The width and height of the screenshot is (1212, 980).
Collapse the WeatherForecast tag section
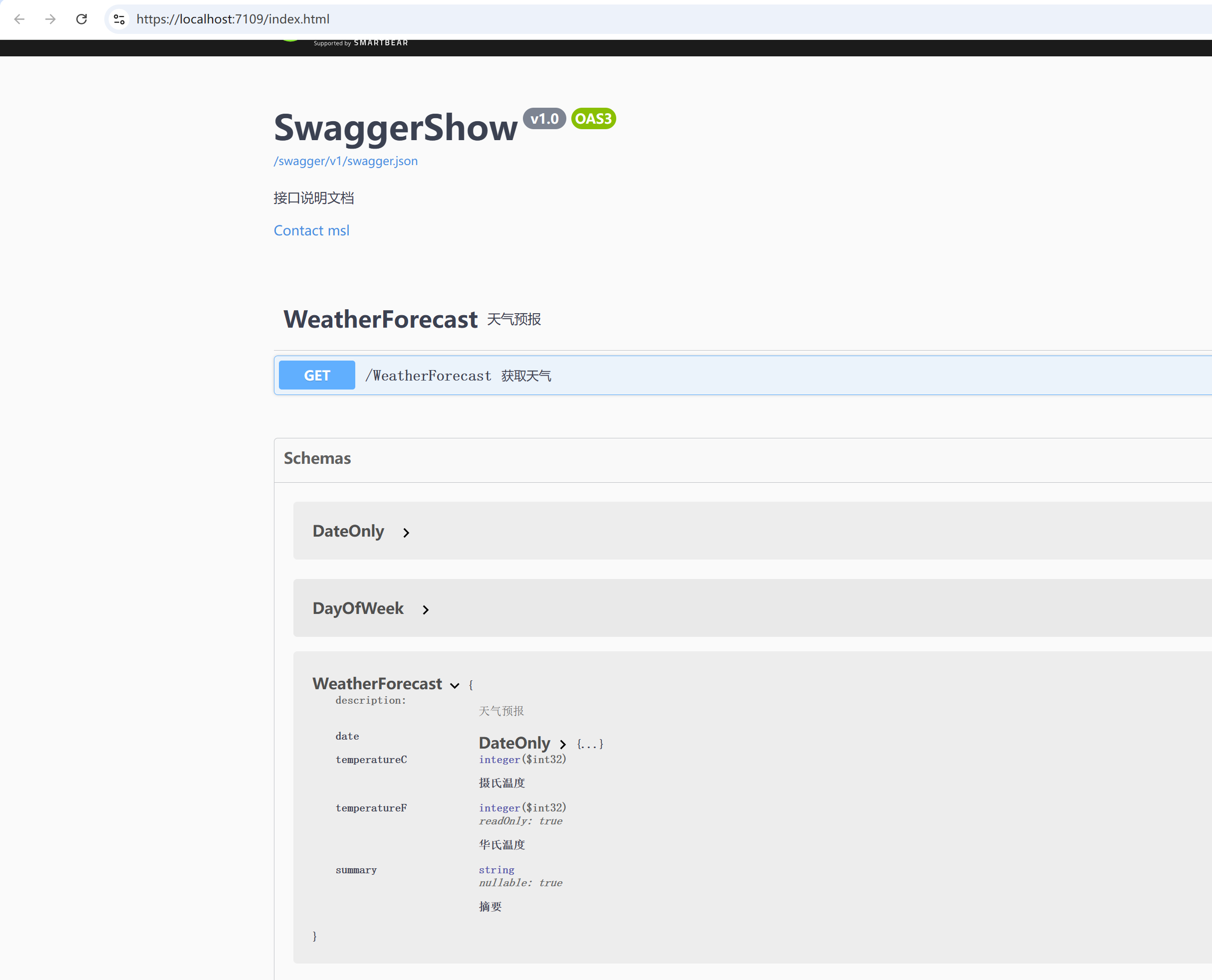coord(381,320)
